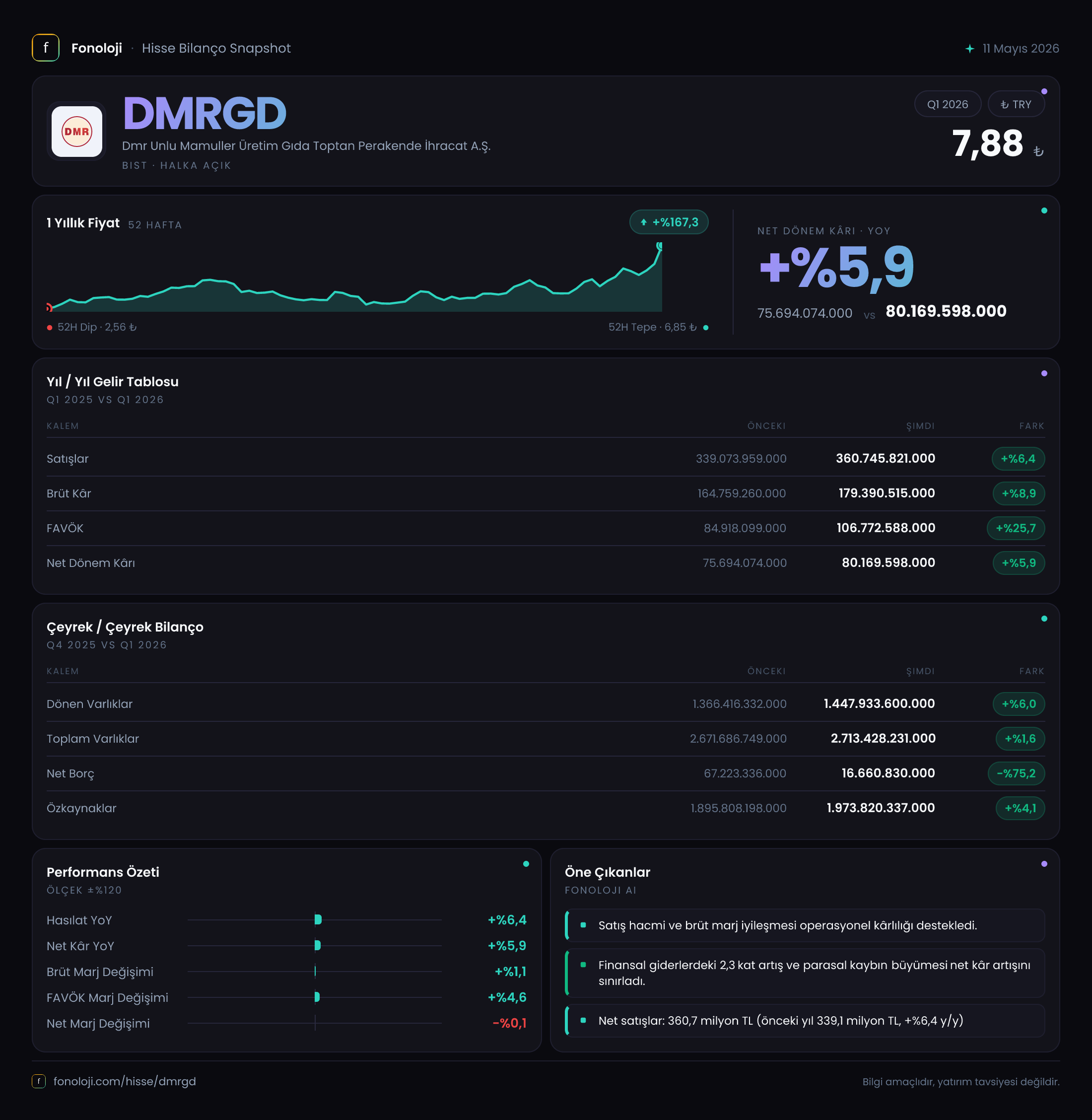Click the Yıl / Yıl Gelir Tablosu heading
Screen dimensions: 1092x1120
(112, 382)
